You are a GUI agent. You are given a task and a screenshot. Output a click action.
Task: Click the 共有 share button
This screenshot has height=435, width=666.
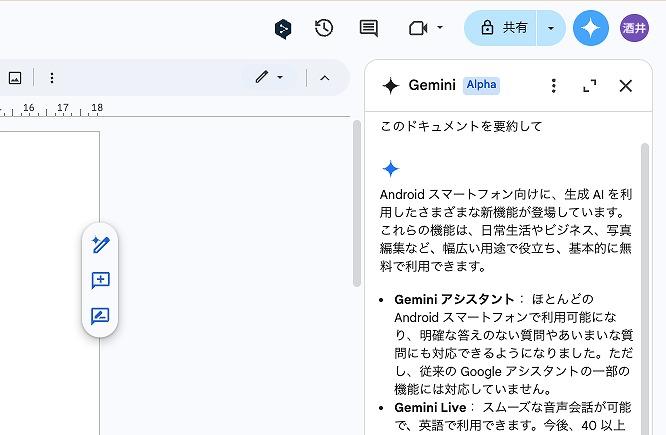coord(501,28)
